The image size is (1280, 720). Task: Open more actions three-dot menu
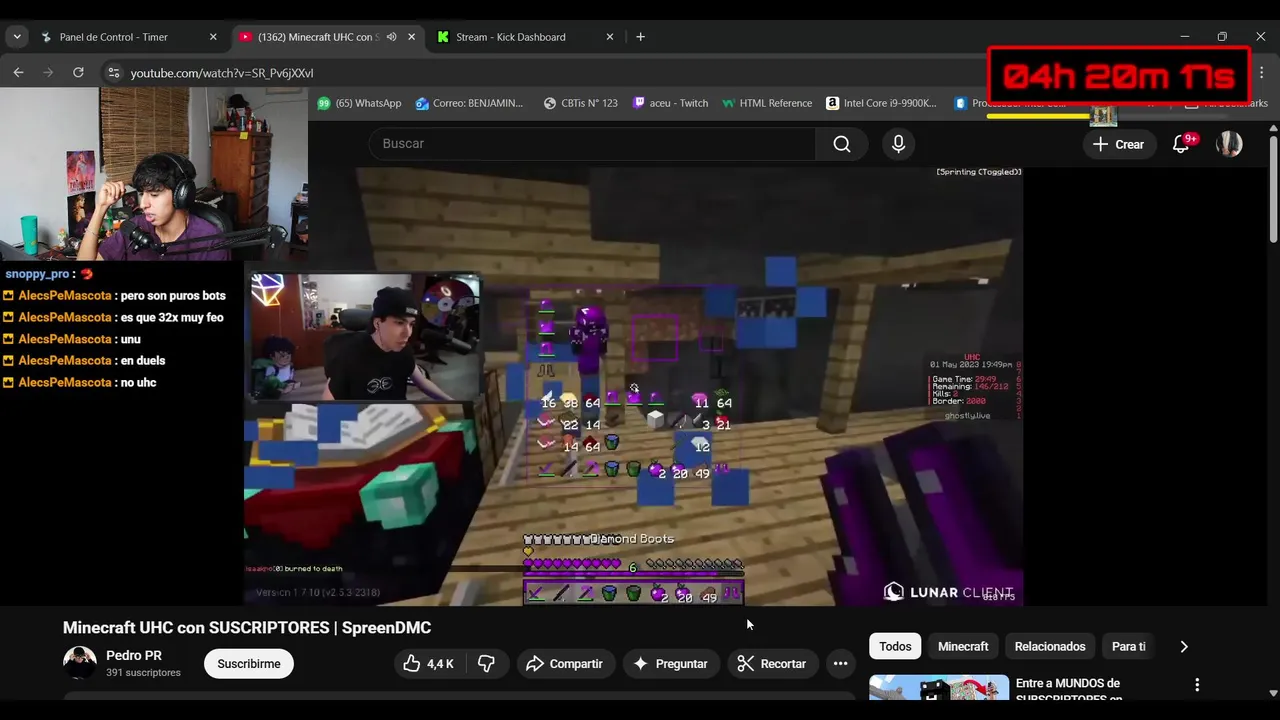[841, 663]
